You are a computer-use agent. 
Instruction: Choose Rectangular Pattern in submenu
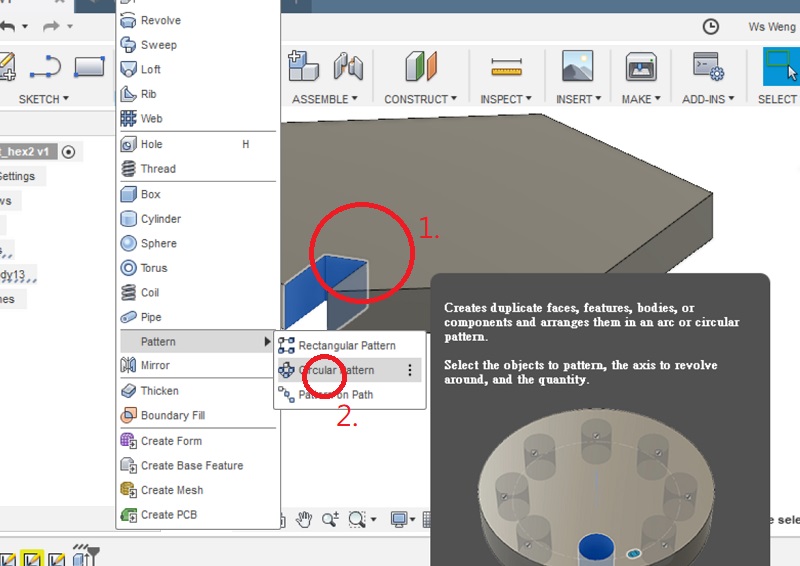349,346
